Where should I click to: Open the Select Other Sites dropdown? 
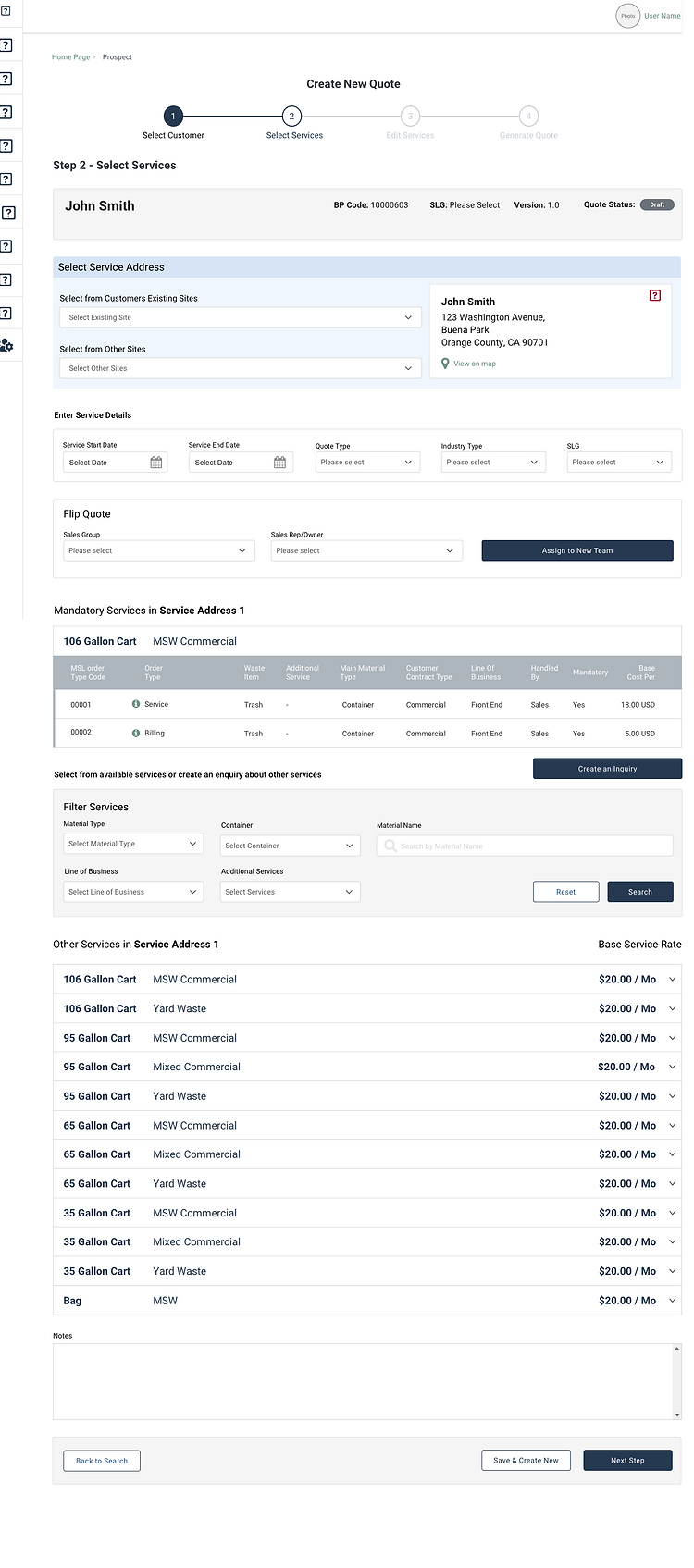pyautogui.click(x=241, y=368)
